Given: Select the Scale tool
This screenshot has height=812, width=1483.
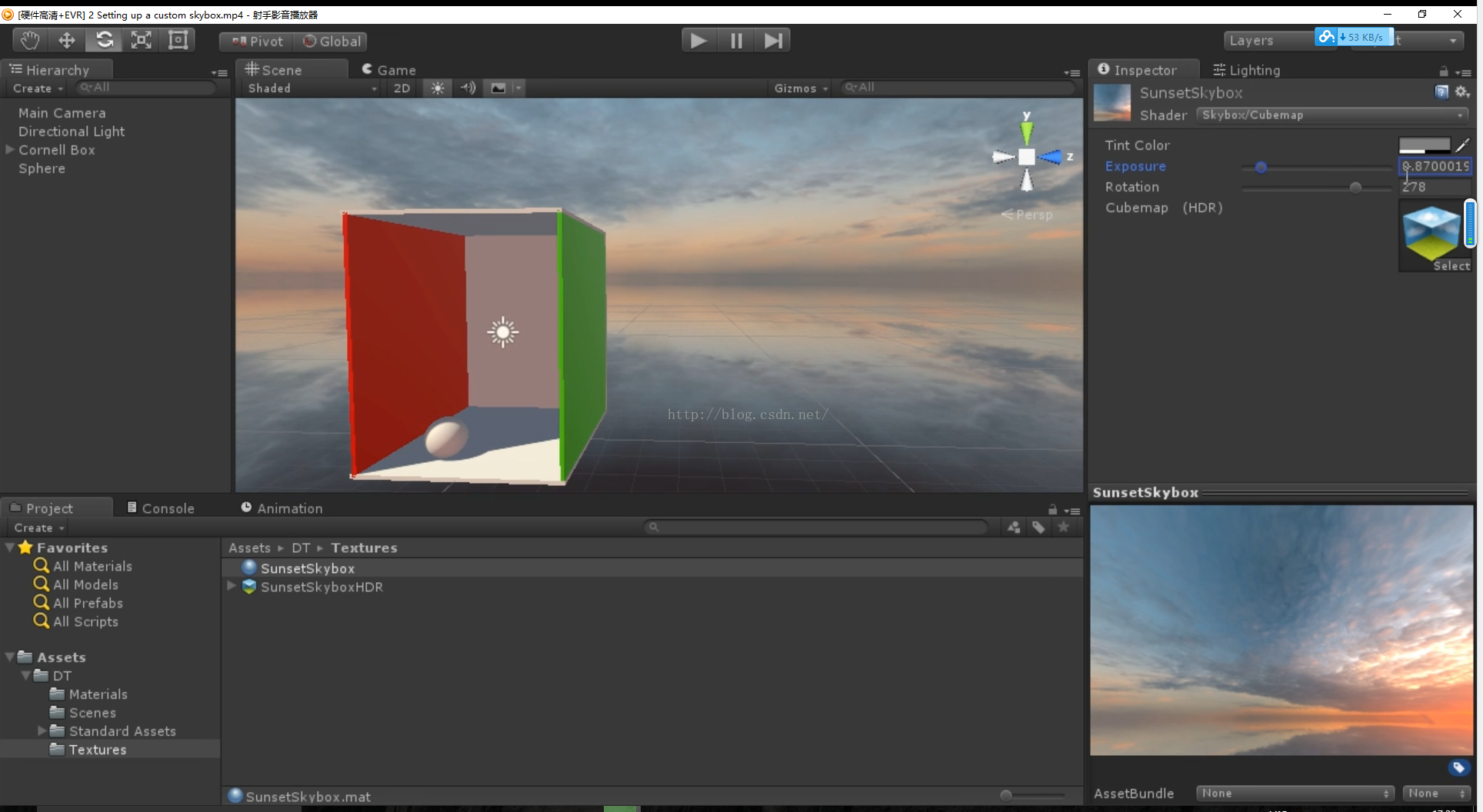Looking at the screenshot, I should click(141, 40).
